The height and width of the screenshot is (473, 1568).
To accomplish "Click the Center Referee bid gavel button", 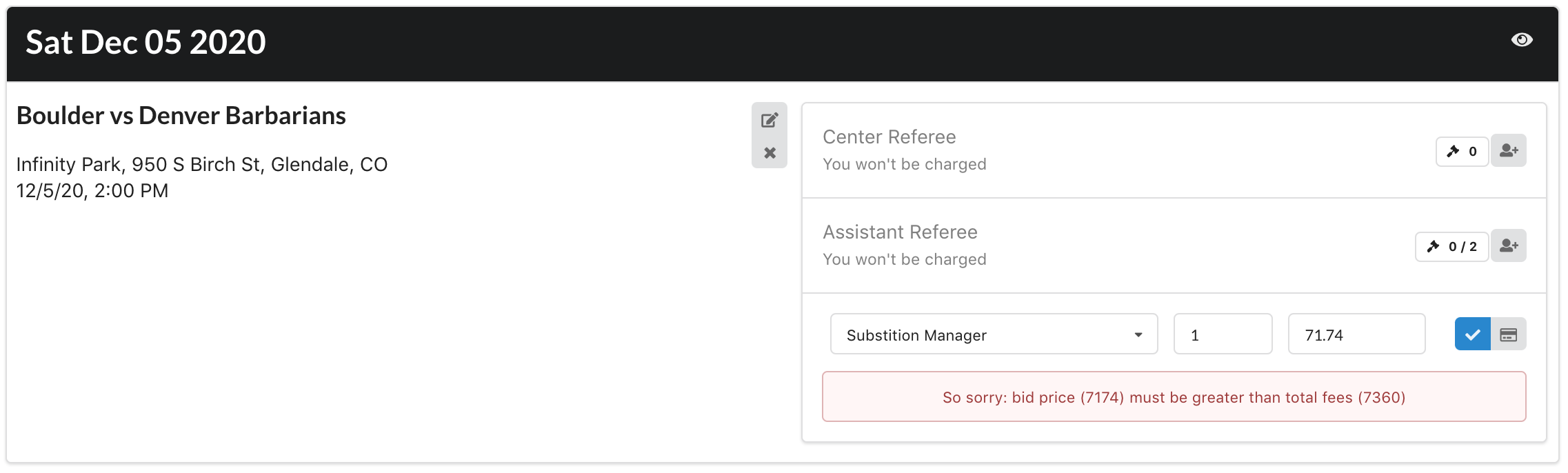I will tap(1462, 151).
